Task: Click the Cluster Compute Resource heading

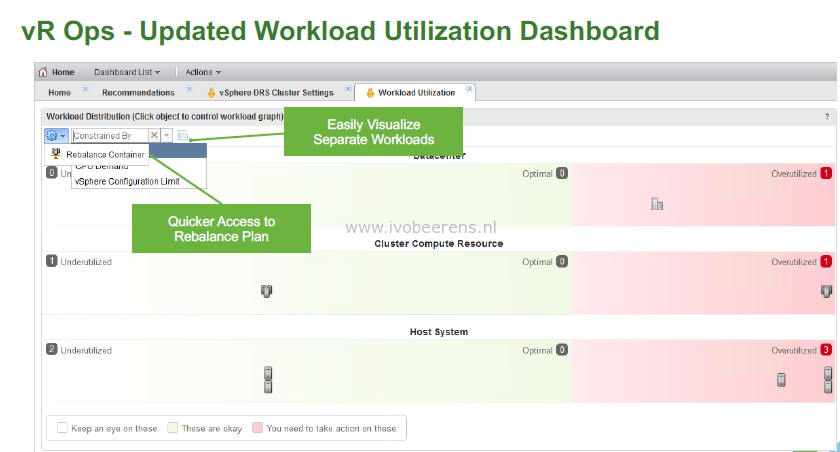Action: (439, 244)
